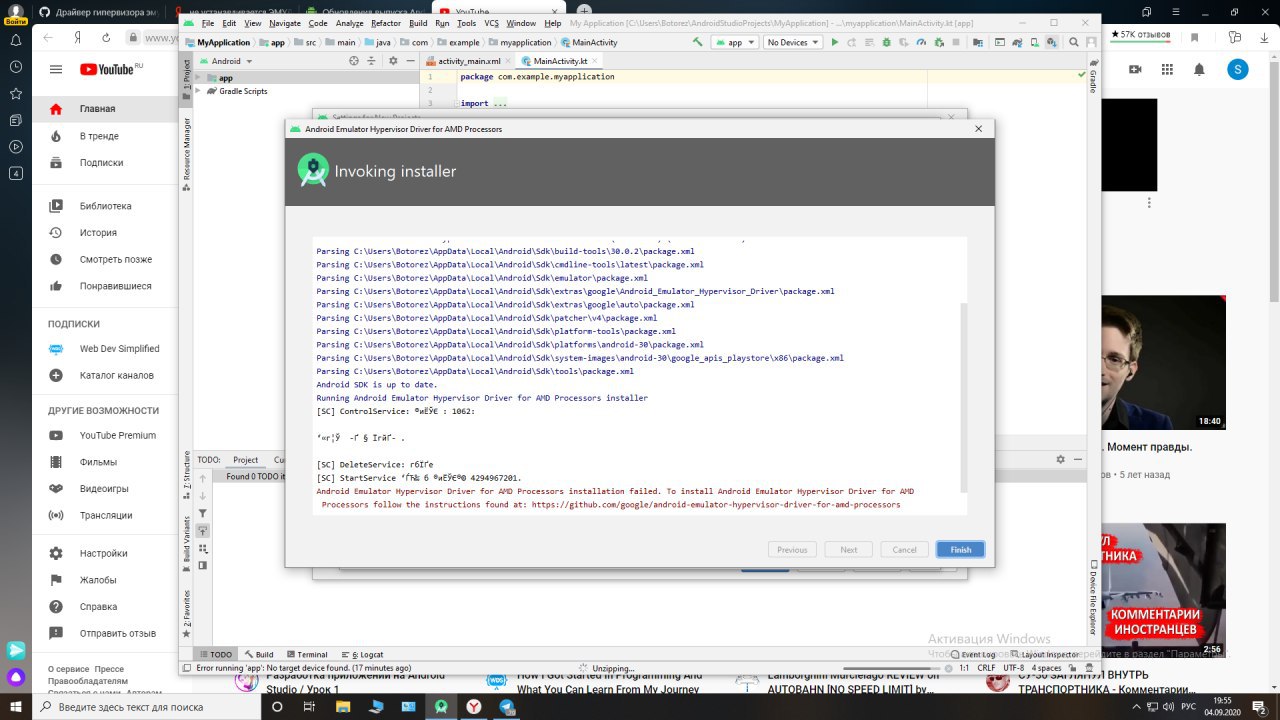Open Windows notification center icon
Image resolution: width=1280 pixels, height=720 pixels.
click(1258, 706)
